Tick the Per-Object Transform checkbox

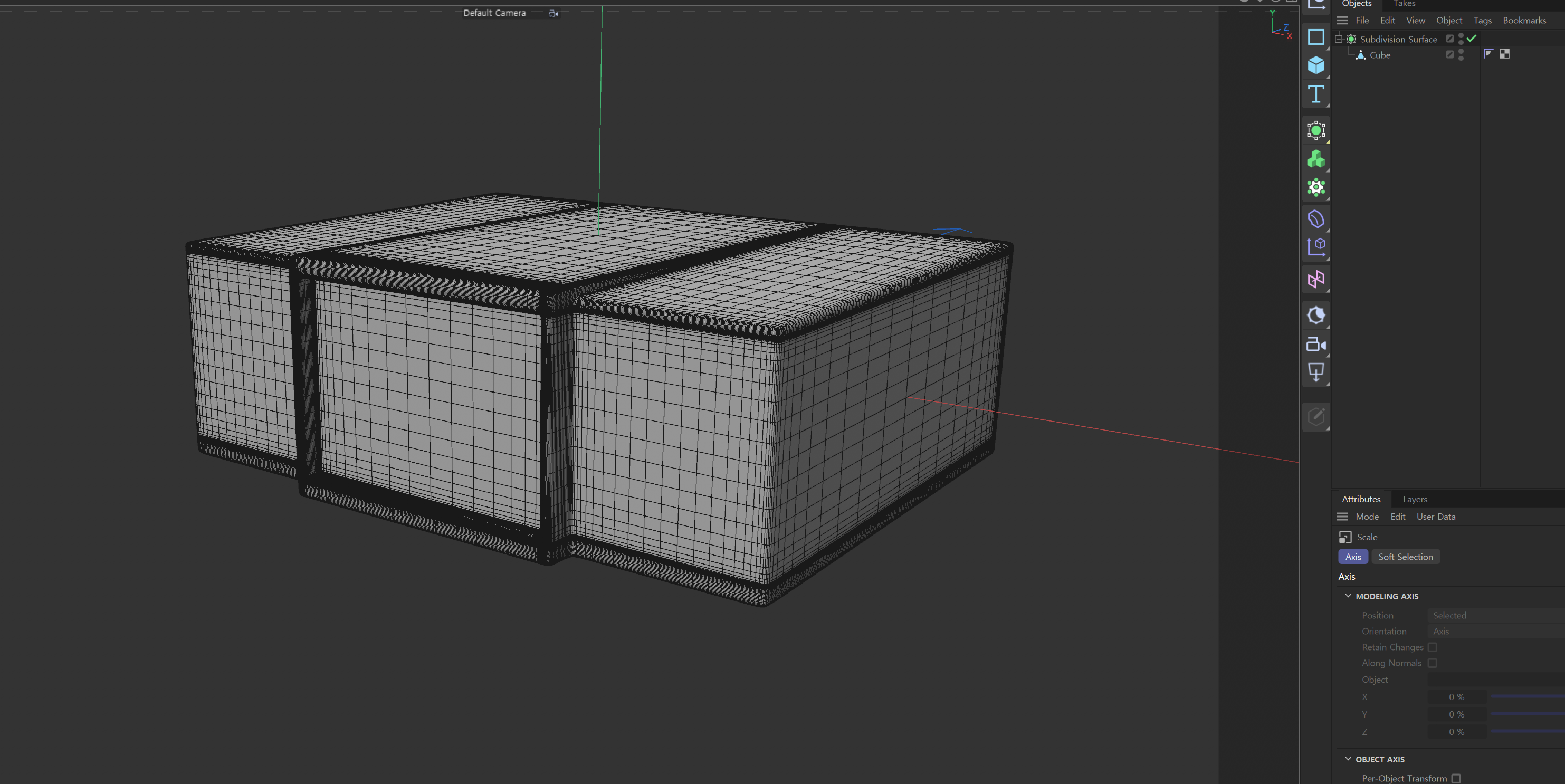[1456, 779]
